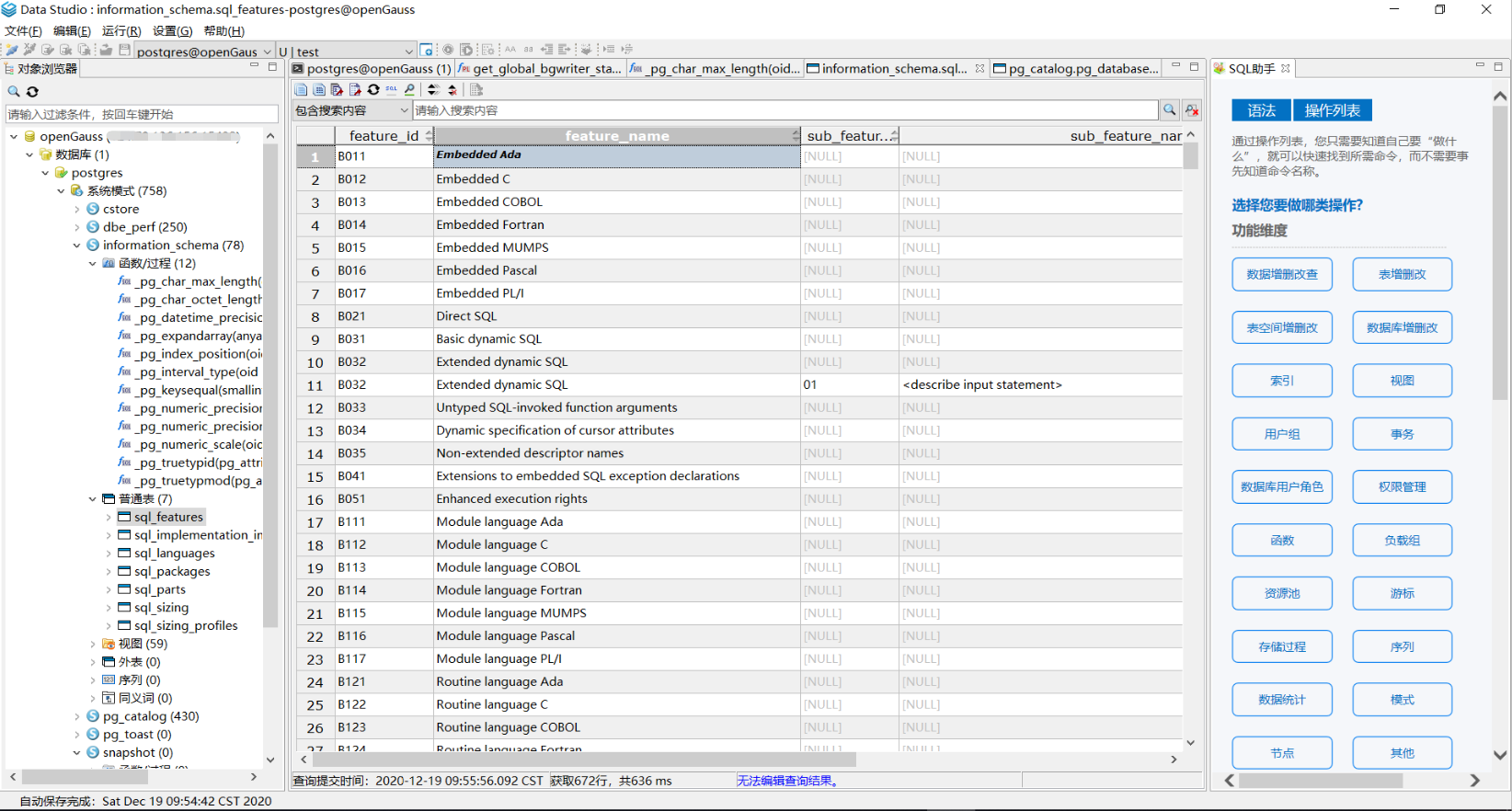
Task: Open the test database dropdown
Action: [409, 51]
